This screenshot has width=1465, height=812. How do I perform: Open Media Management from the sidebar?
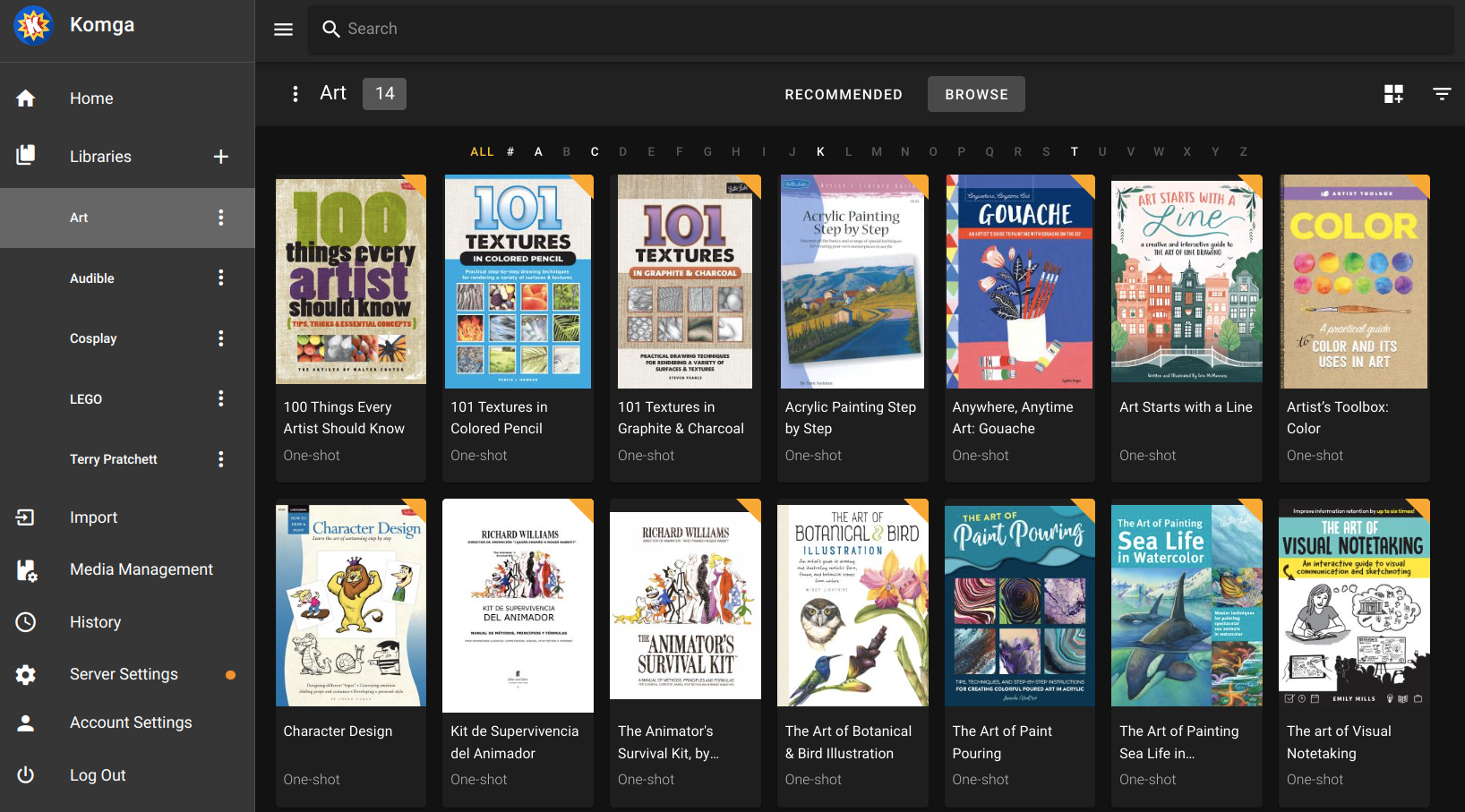[141, 569]
